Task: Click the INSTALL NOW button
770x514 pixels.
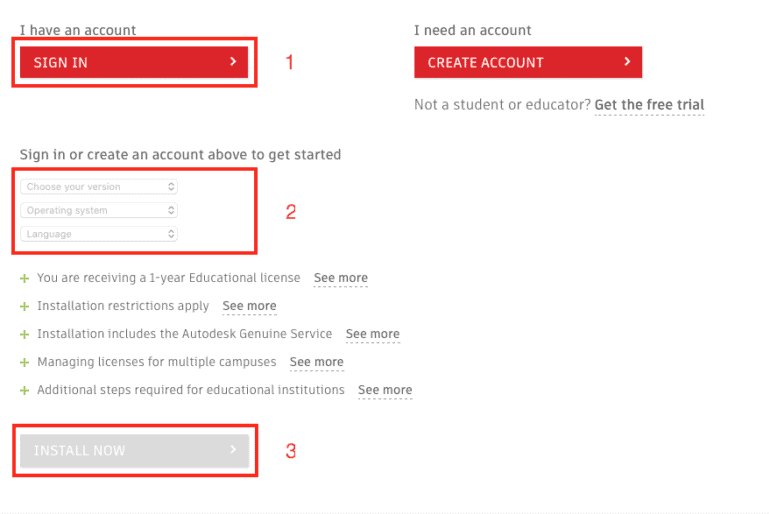Action: coord(135,450)
